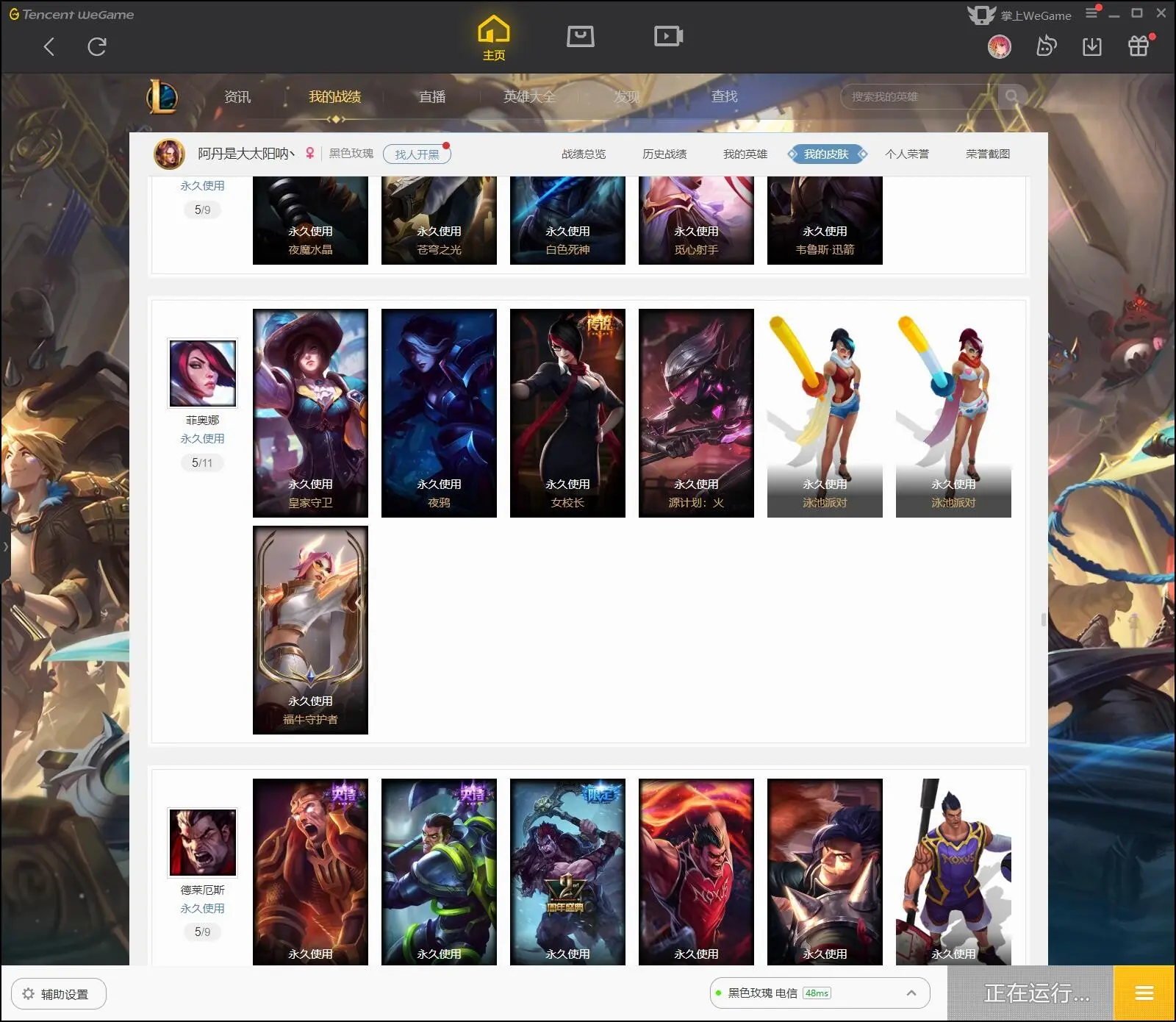Open the 直播 tab

point(432,96)
